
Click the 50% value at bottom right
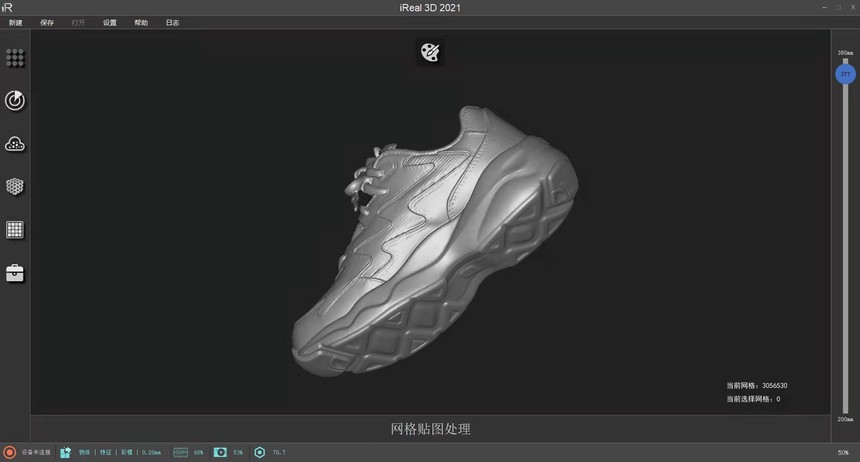pyautogui.click(x=843, y=453)
